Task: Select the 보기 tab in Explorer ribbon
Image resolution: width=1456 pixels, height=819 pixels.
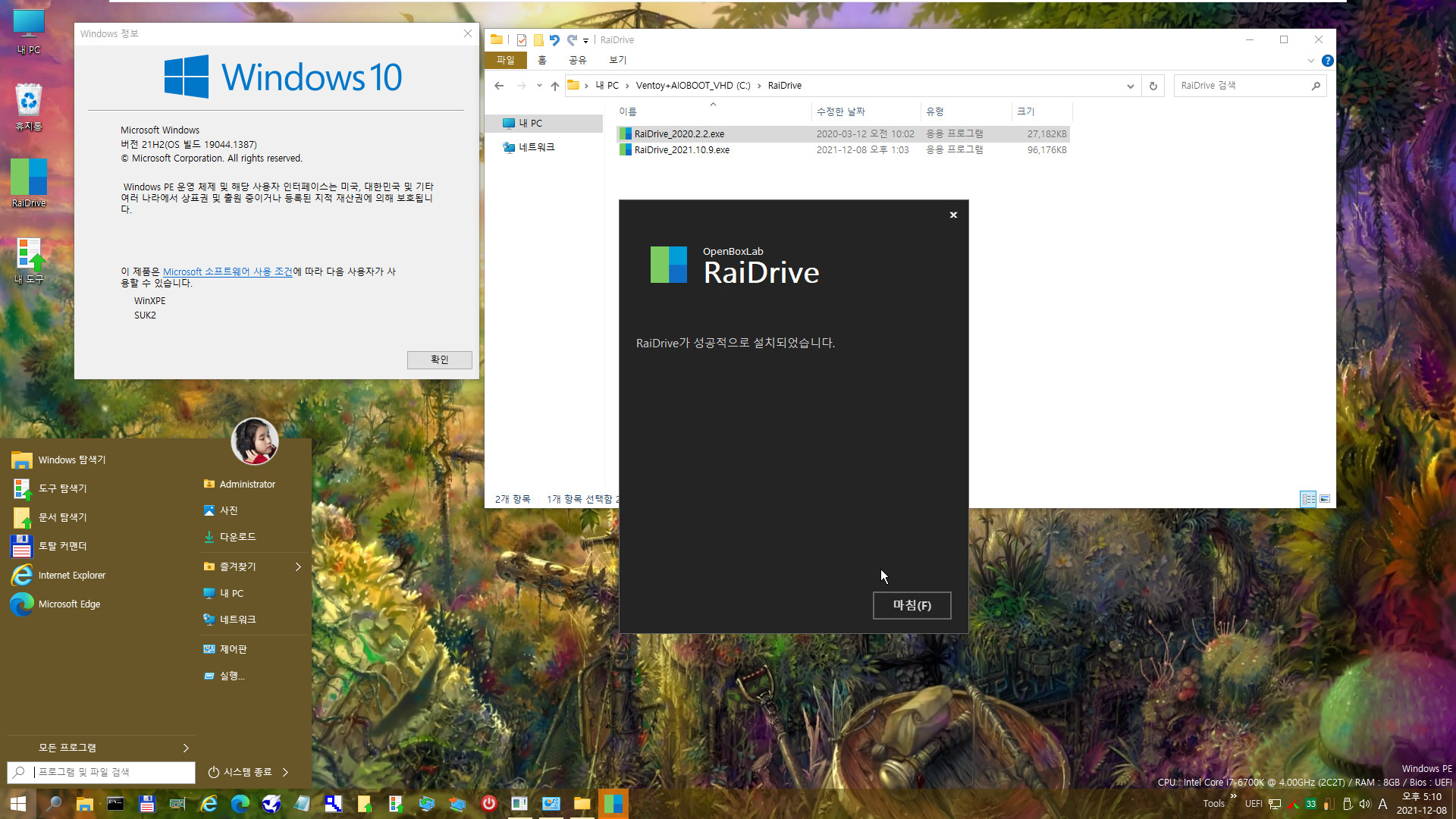Action: pyautogui.click(x=617, y=60)
